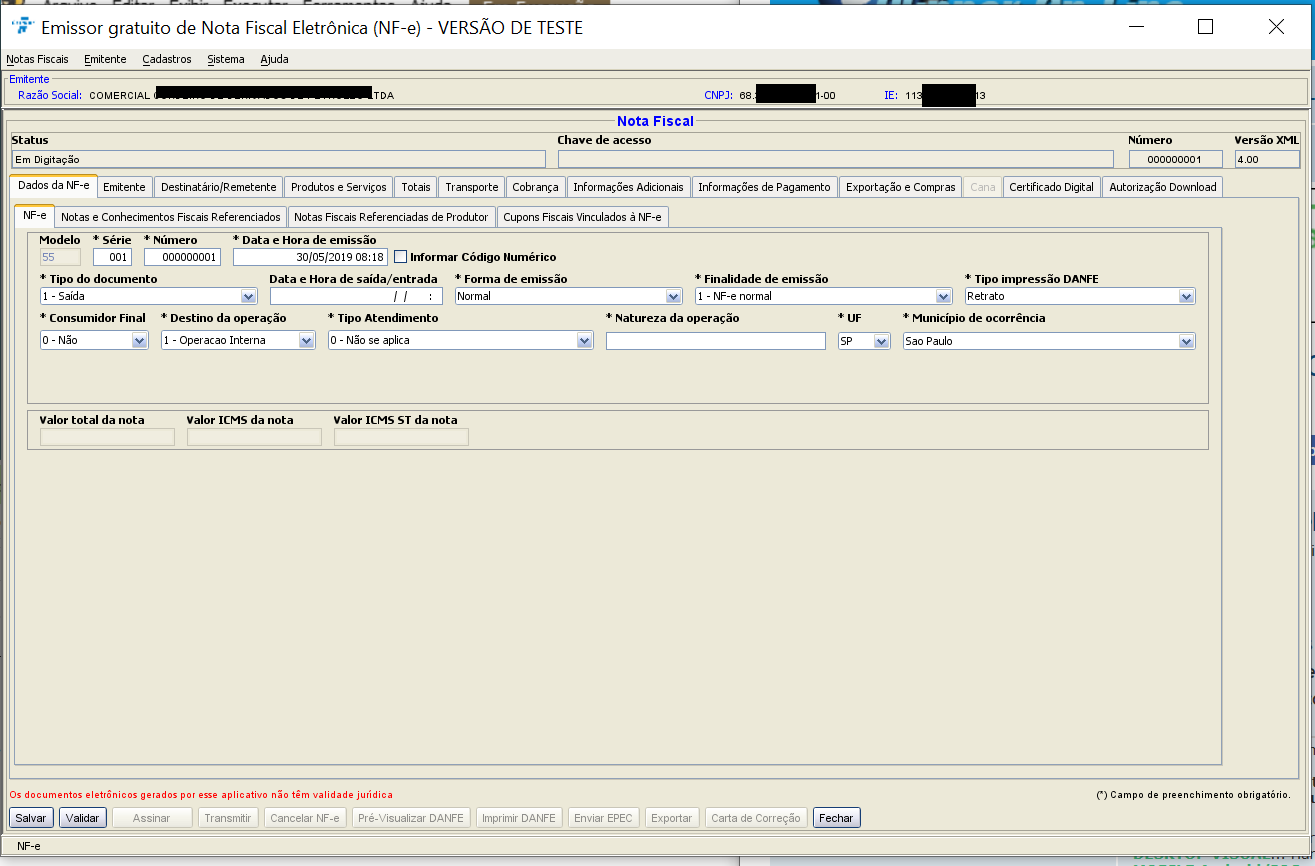This screenshot has height=866, width=1315.
Task: Open the Cadastros menu
Action: point(167,59)
